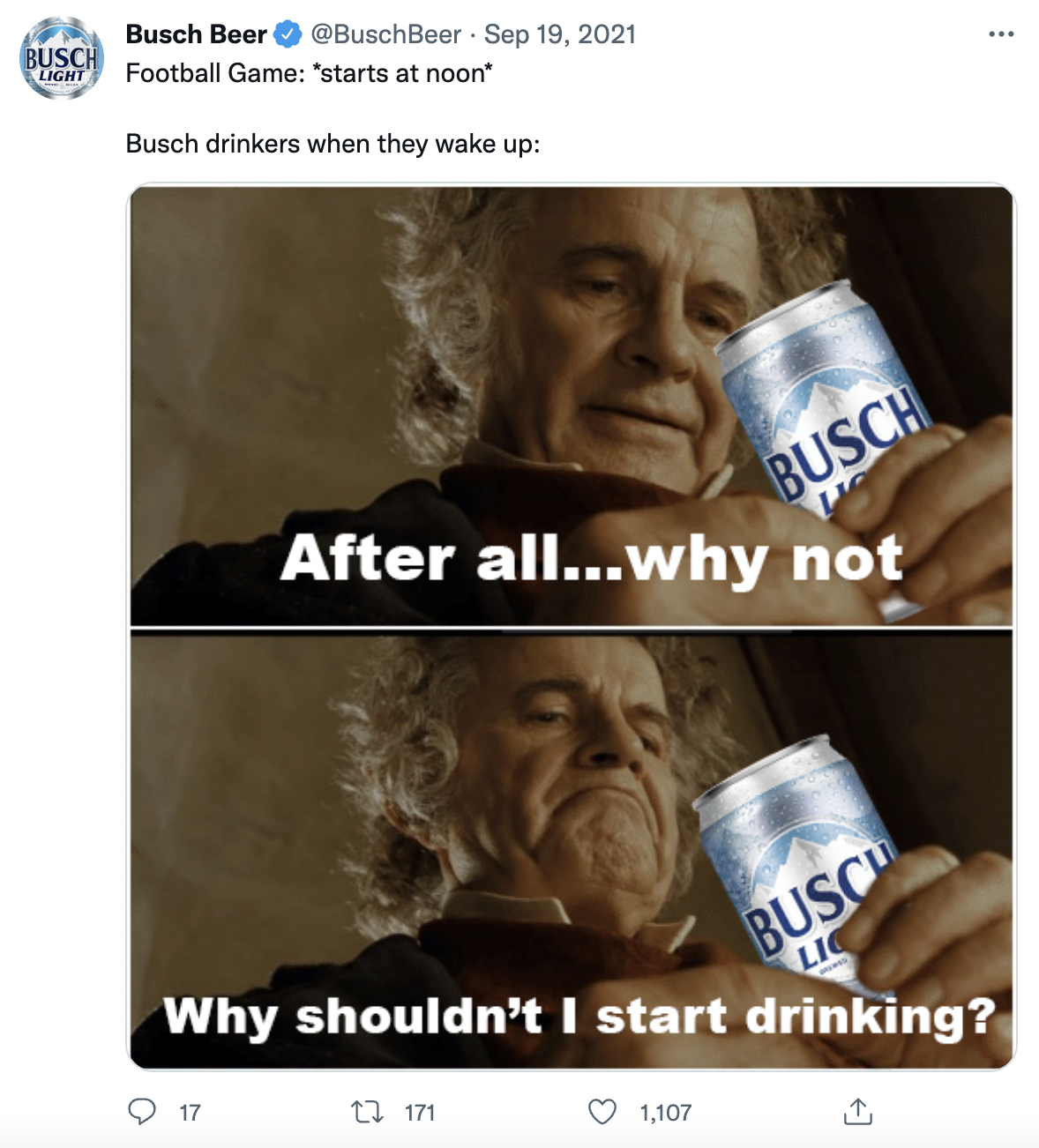The width and height of the screenshot is (1039, 1148).
Task: Open the Busch Light profile avatar
Action: tap(62, 58)
